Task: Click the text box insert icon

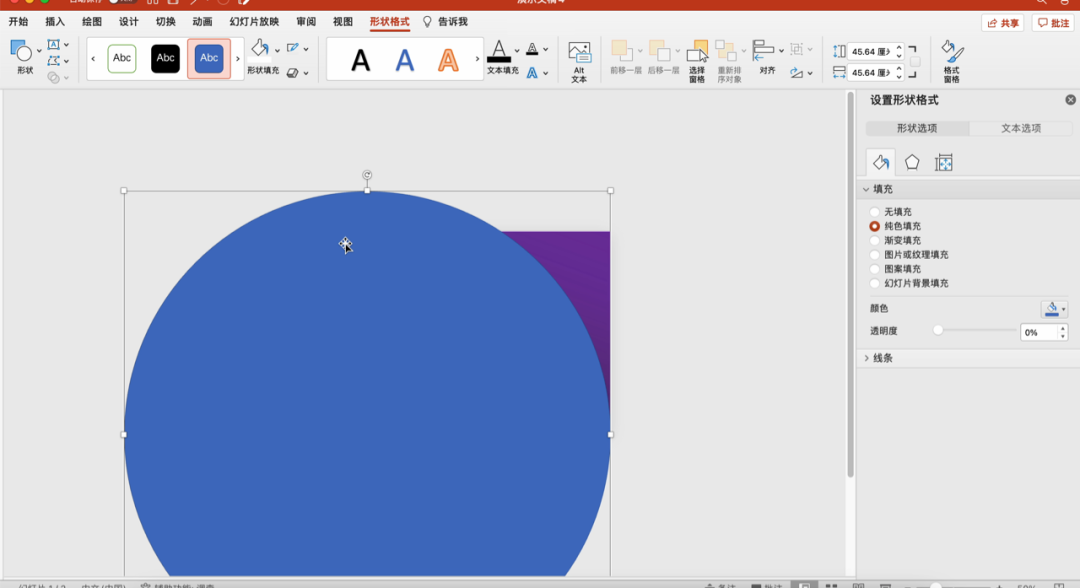Action: (x=54, y=45)
